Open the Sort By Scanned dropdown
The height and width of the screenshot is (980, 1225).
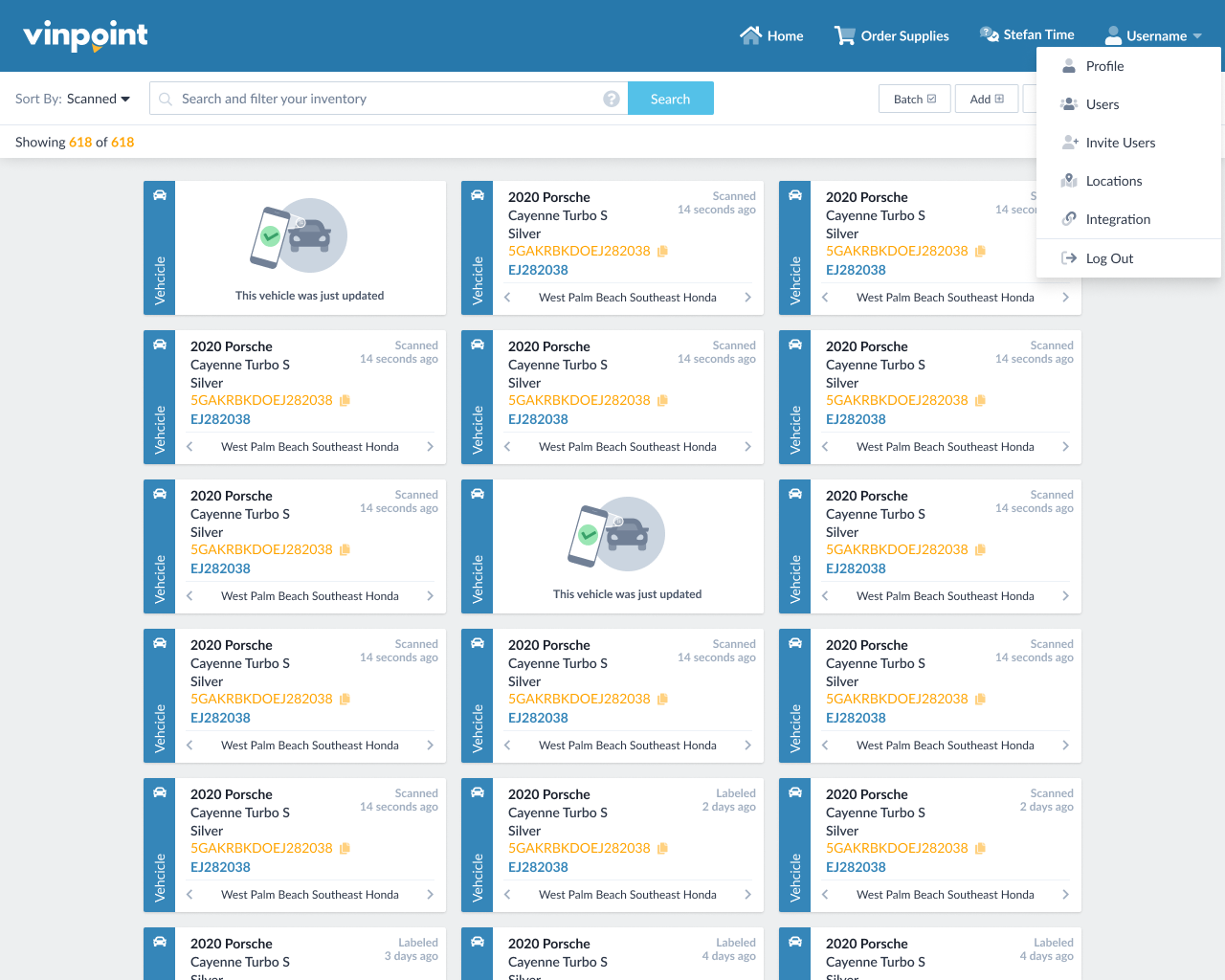(98, 99)
